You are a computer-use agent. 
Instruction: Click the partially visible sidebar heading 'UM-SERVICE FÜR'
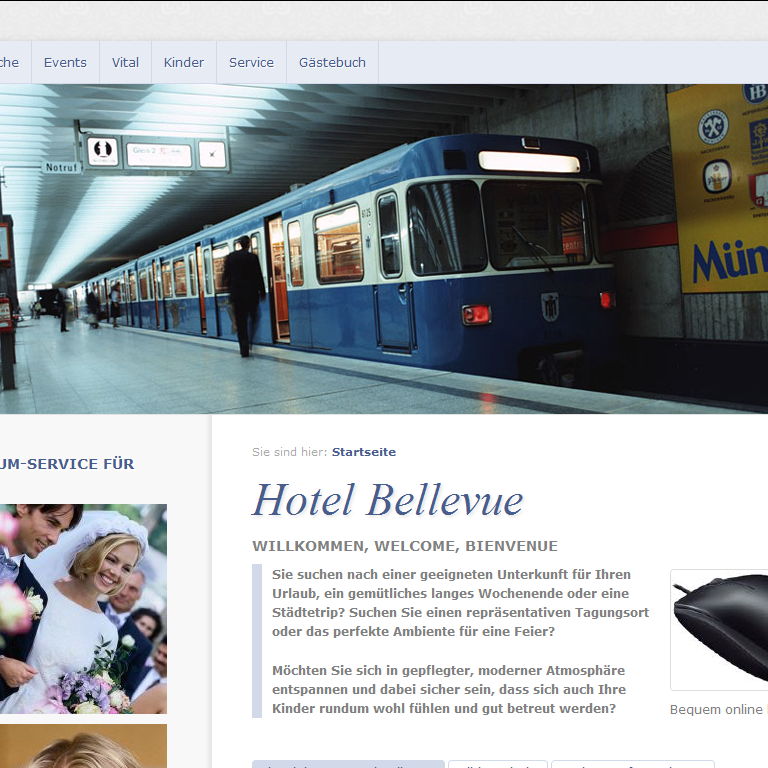pos(67,464)
